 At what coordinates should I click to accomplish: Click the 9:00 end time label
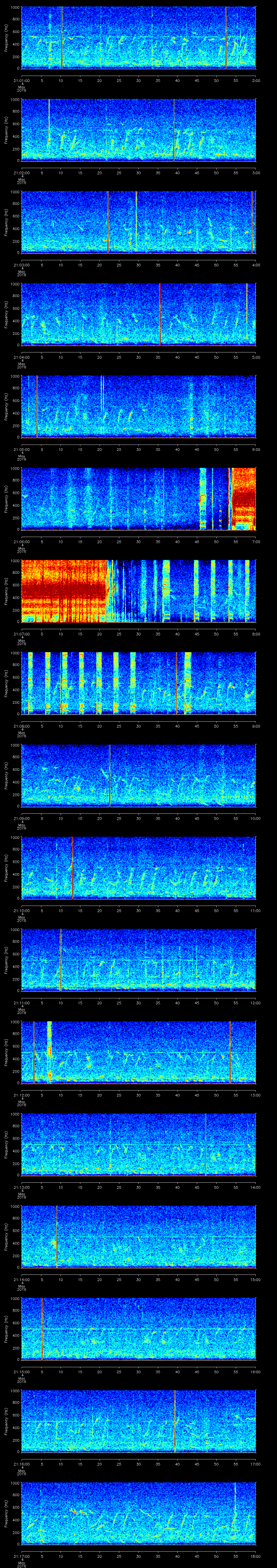click(x=256, y=726)
